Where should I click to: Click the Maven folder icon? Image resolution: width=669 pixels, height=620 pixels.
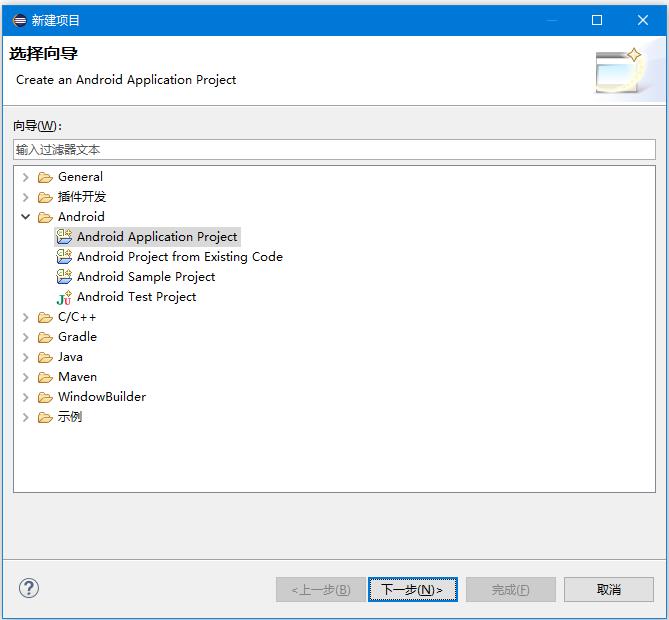coord(45,377)
